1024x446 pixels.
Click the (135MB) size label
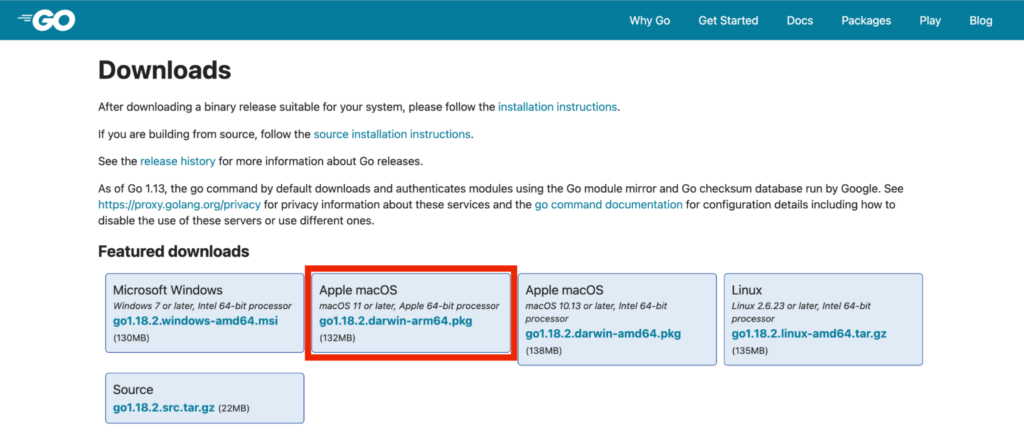coord(750,351)
